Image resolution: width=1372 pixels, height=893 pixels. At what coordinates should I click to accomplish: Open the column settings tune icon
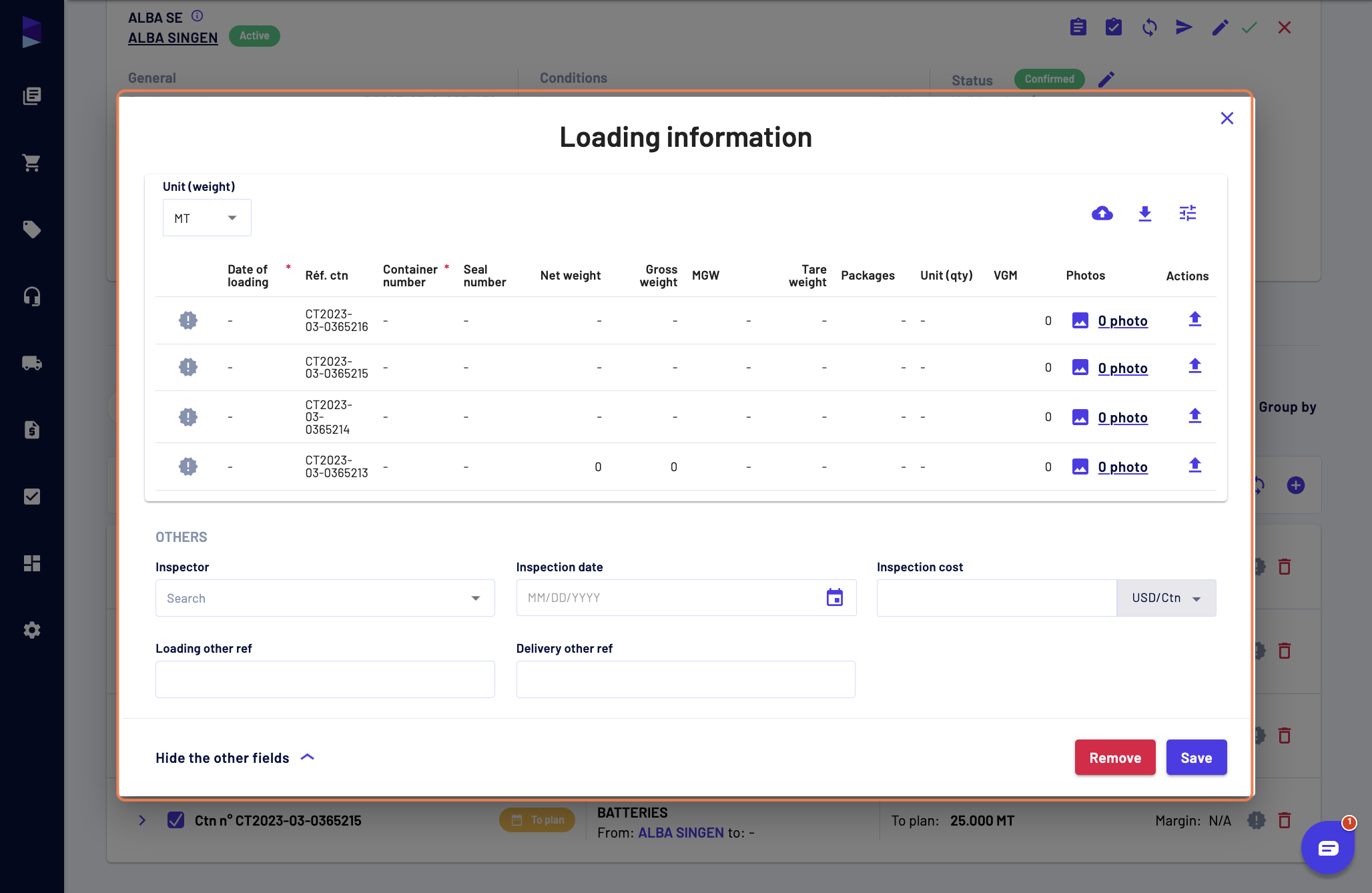tap(1187, 214)
